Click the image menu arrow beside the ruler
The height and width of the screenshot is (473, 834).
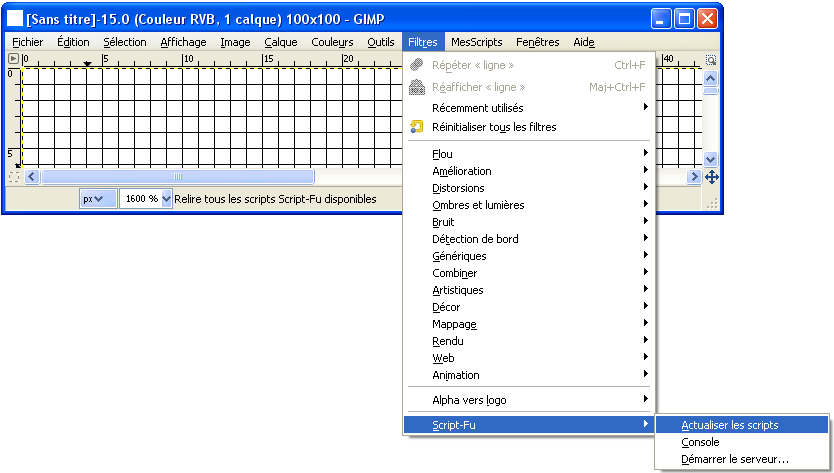pos(14,59)
